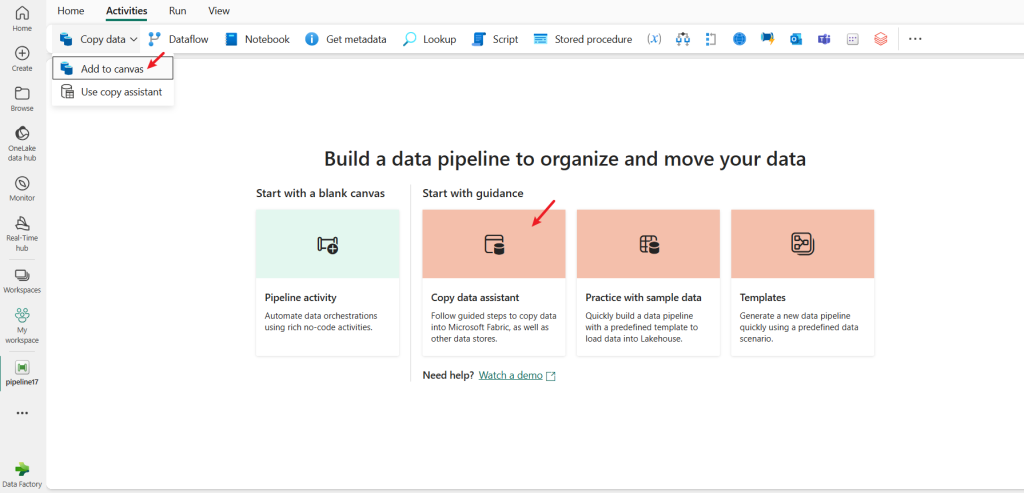Click the Pipeline activity card image

pos(327,244)
